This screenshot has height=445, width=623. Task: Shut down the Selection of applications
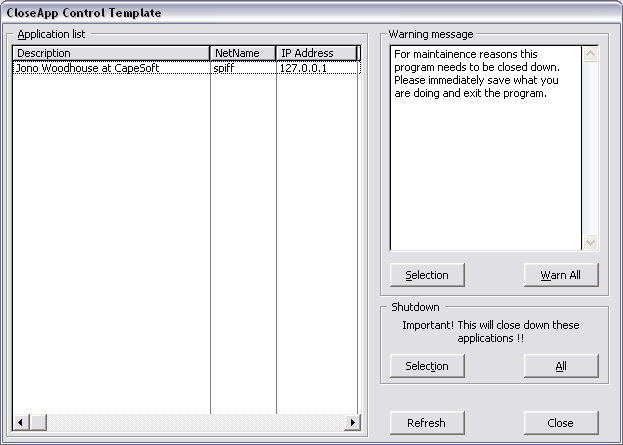tap(427, 366)
